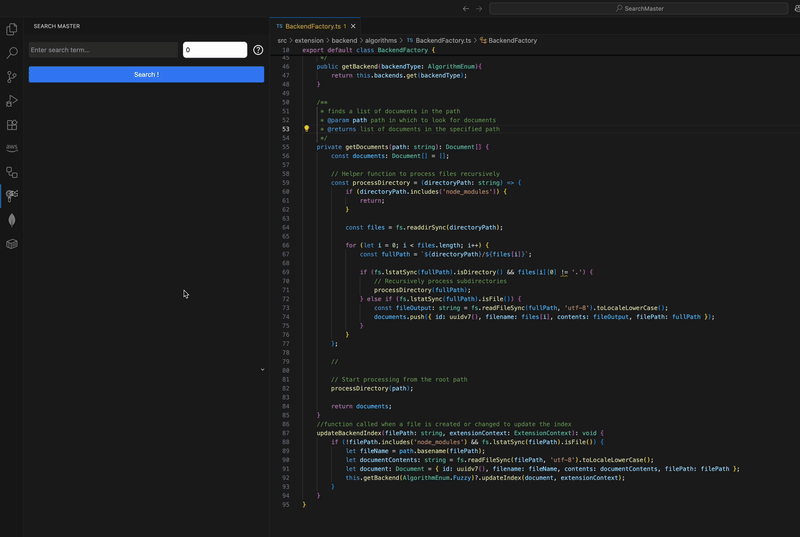Click the 'this.getBackend(AlgorithmEnum.Fuzzy)' call on line 92

(410, 478)
